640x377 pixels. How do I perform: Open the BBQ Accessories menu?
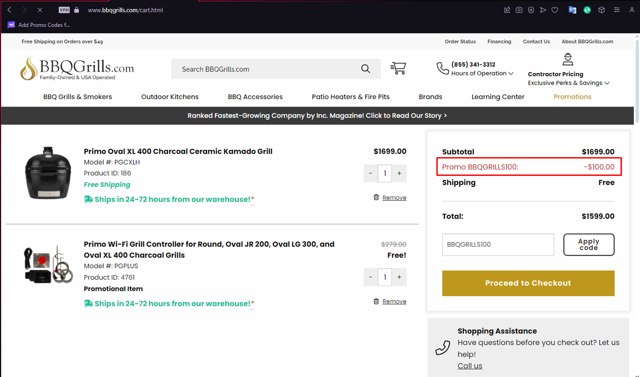(x=255, y=97)
